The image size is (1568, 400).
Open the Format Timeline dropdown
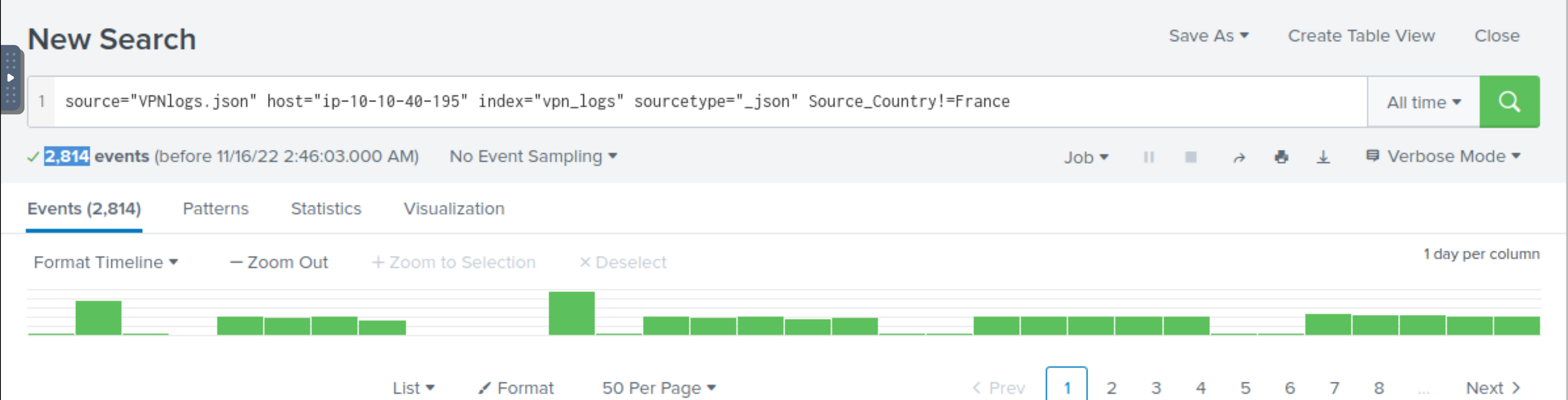coord(106,262)
